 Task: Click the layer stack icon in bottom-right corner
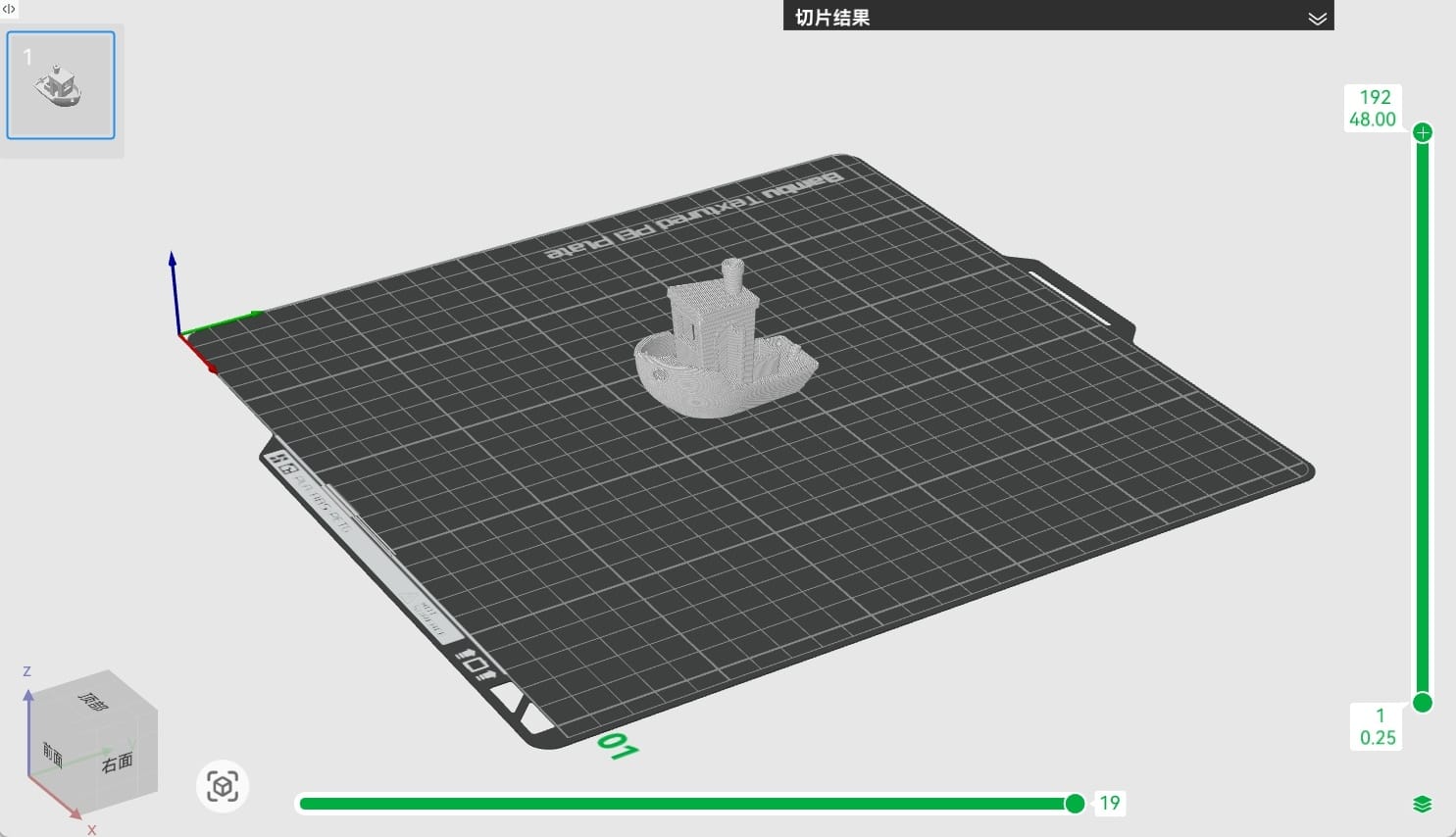[x=1423, y=804]
